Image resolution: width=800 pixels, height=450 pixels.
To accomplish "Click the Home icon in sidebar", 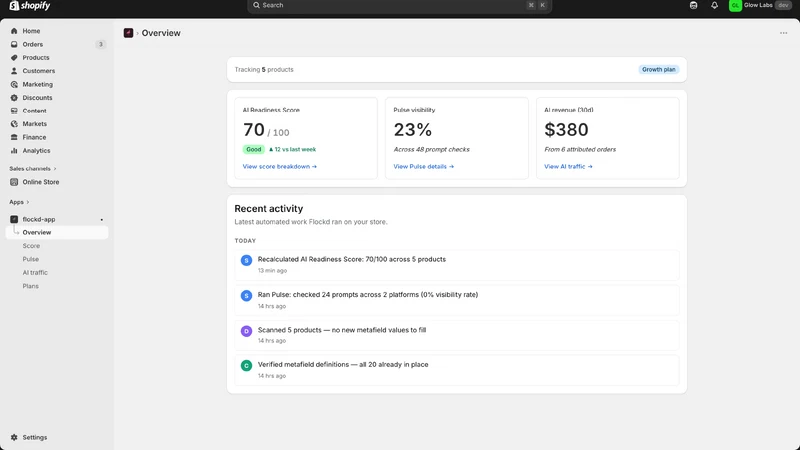I will 14,31.
